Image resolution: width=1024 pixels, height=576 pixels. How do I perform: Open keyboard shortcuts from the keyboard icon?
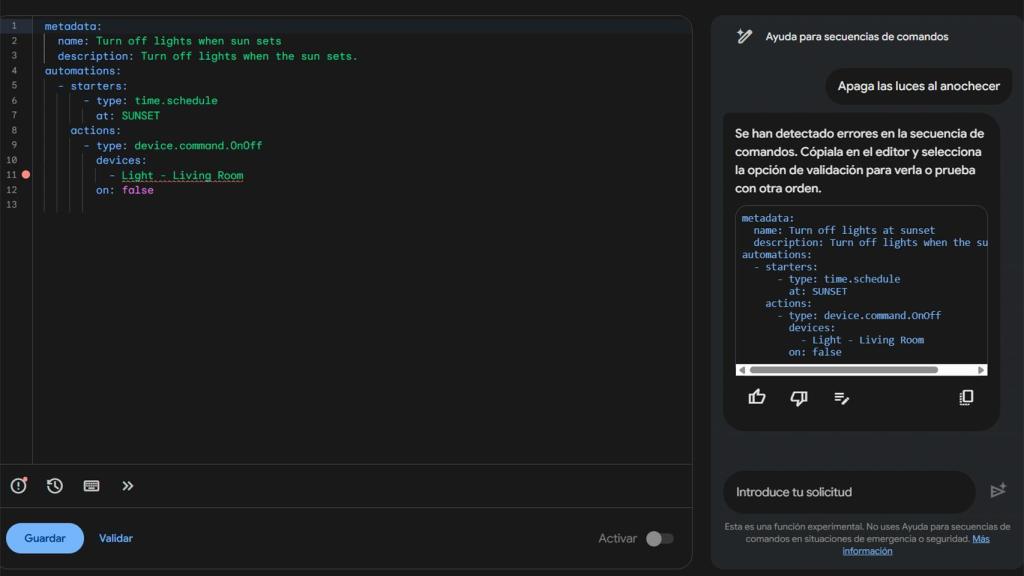91,486
